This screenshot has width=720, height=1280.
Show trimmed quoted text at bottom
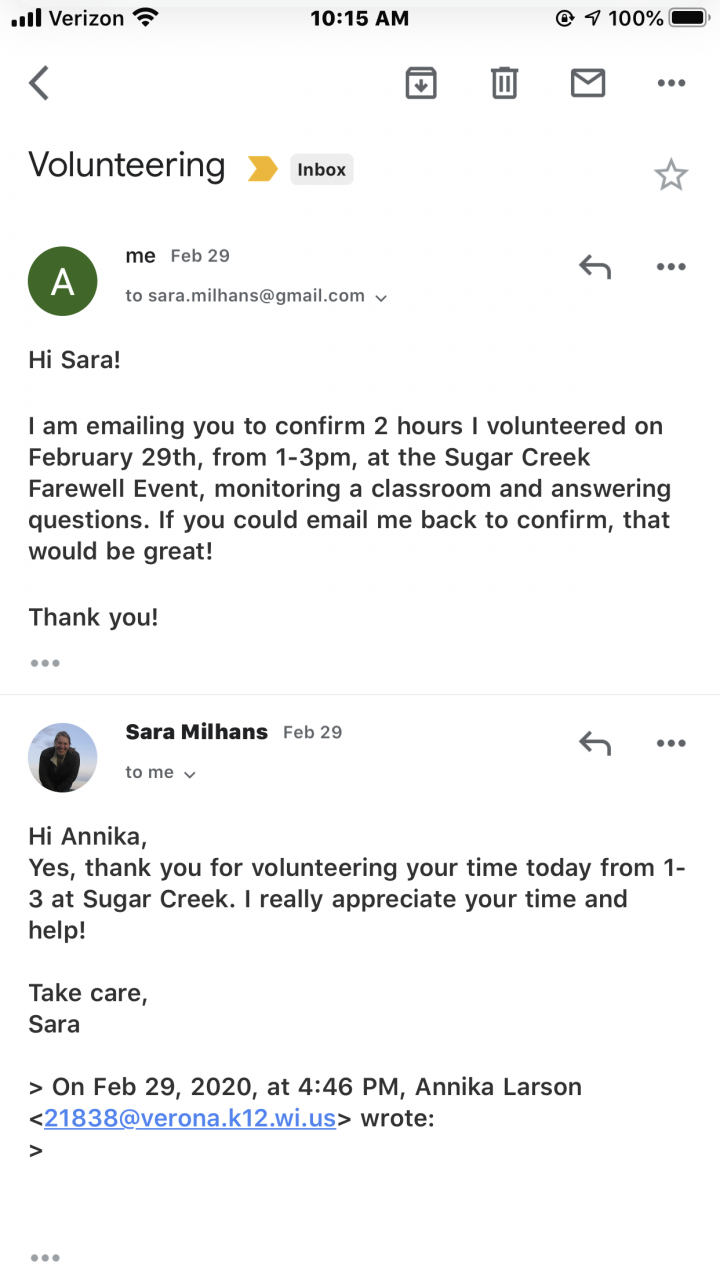coord(45,1257)
